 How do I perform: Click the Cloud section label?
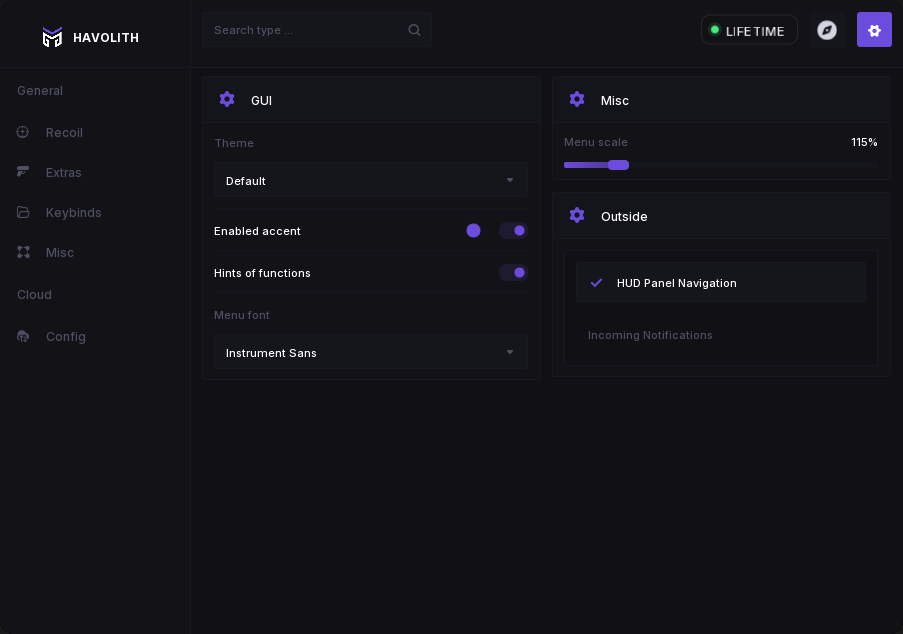tap(34, 294)
